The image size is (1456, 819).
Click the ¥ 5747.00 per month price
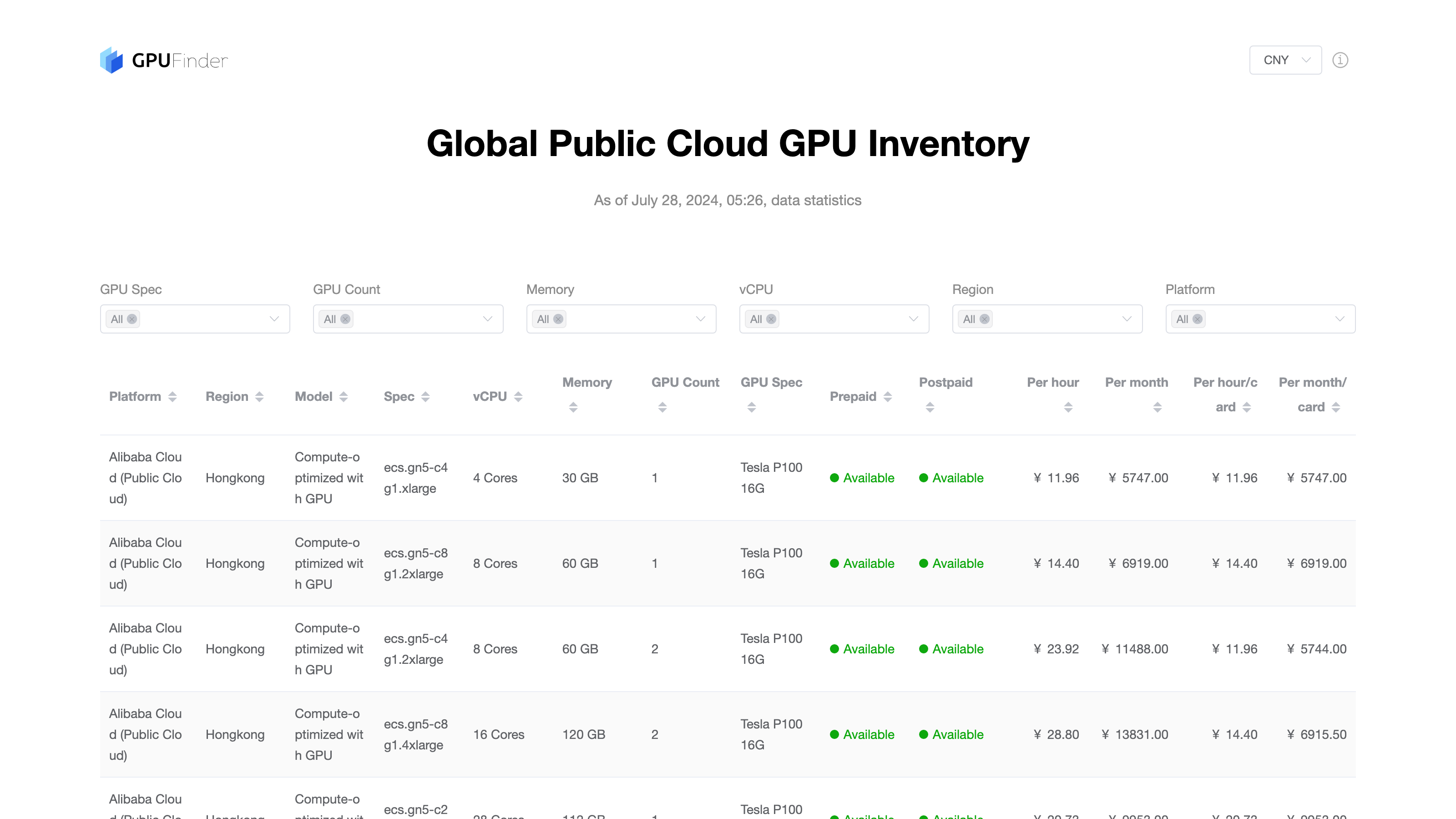click(x=1138, y=478)
